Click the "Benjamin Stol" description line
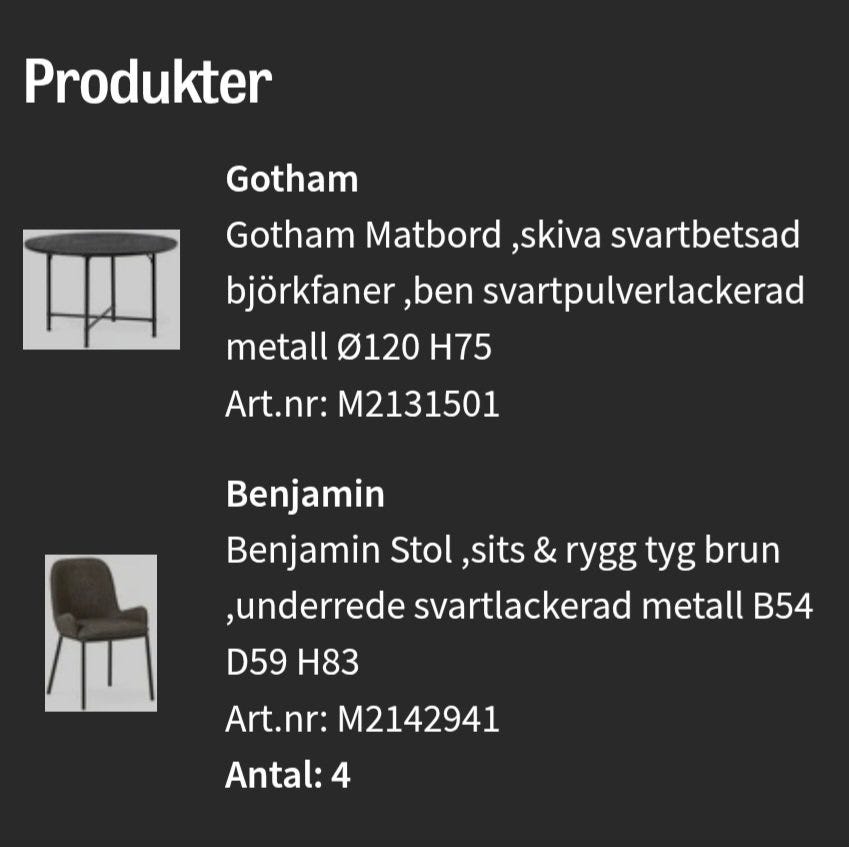The height and width of the screenshot is (847, 849). 502,550
